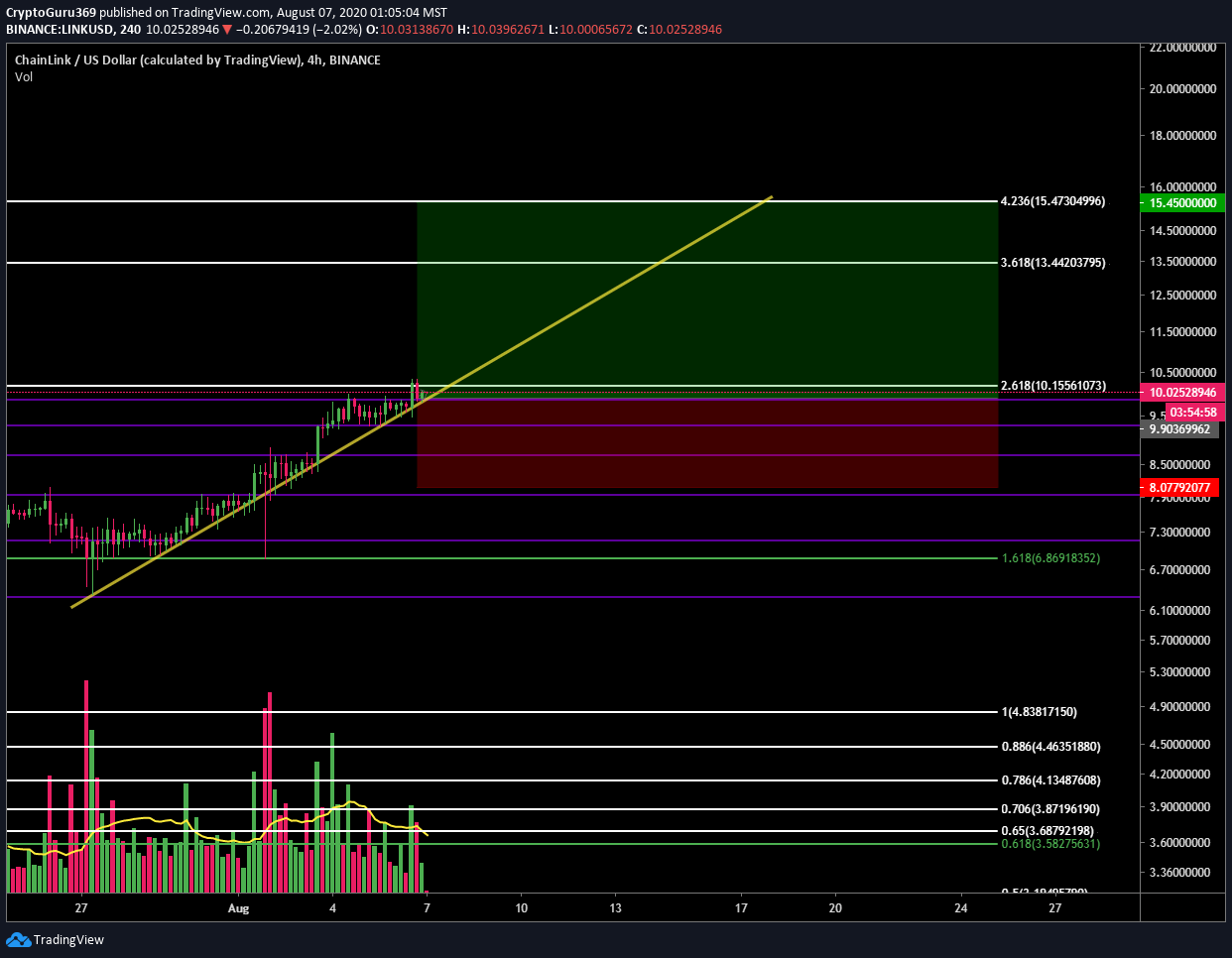This screenshot has height=958, width=1232.
Task: Select the green profit zone of long position
Action: [x=707, y=299]
